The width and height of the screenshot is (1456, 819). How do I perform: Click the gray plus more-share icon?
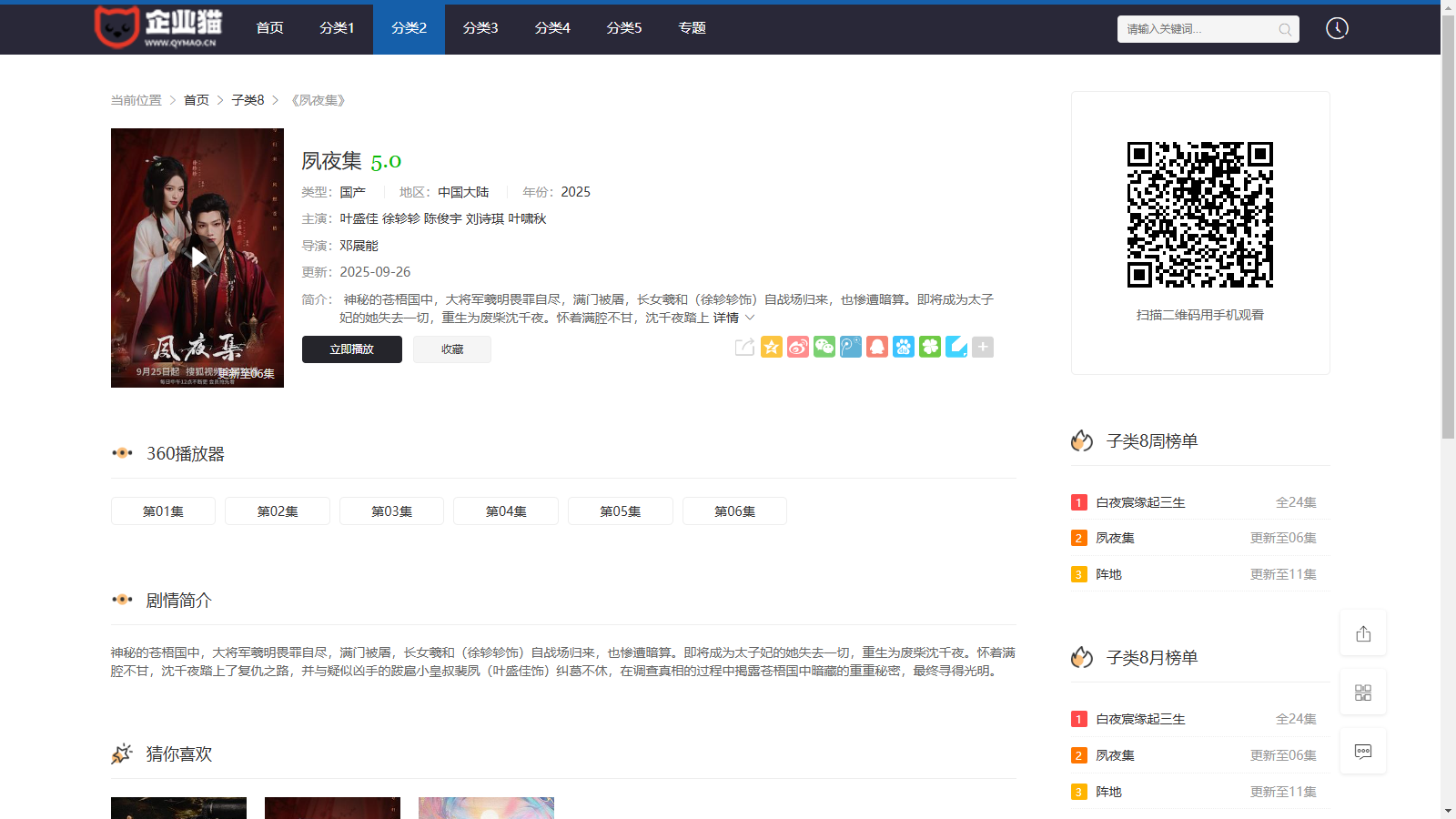(982, 347)
